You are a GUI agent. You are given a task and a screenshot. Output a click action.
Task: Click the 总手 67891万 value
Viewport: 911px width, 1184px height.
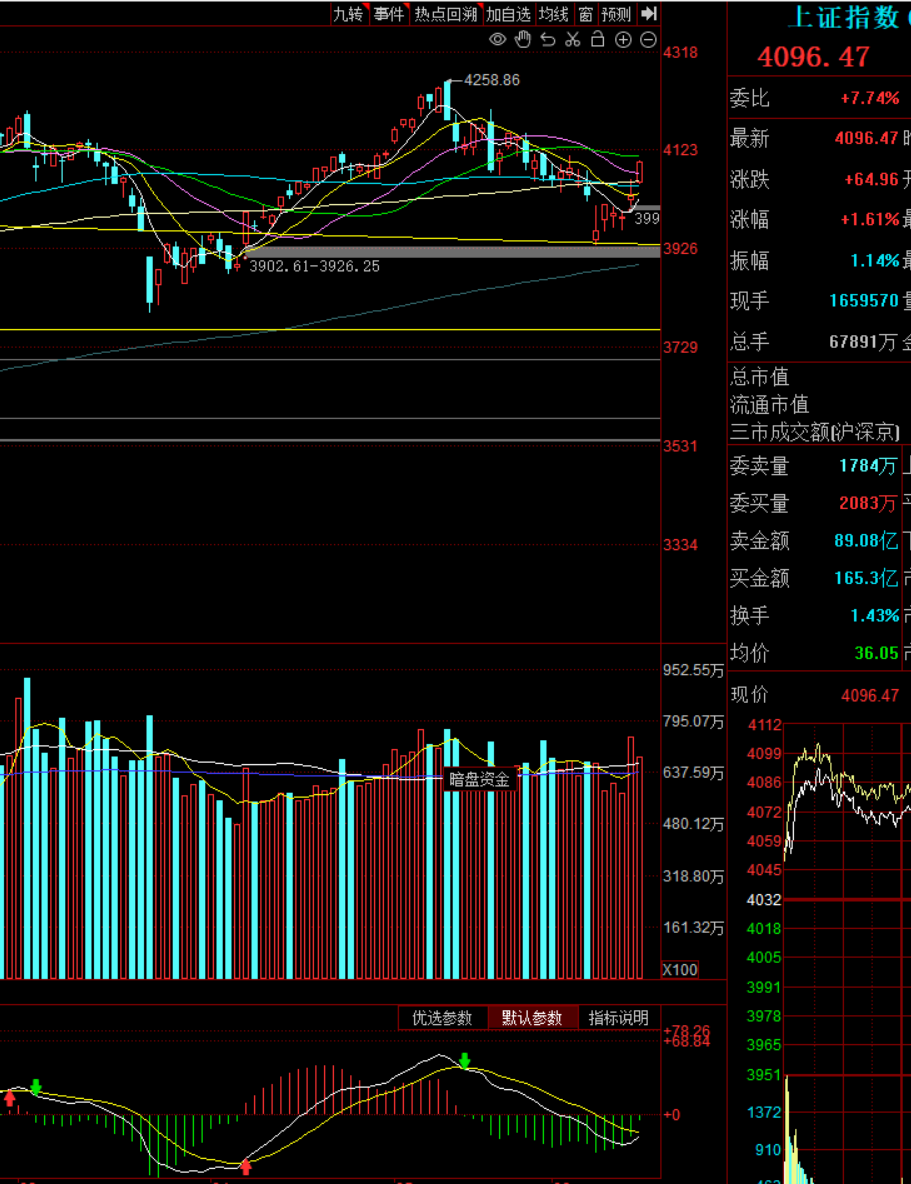[x=863, y=342]
